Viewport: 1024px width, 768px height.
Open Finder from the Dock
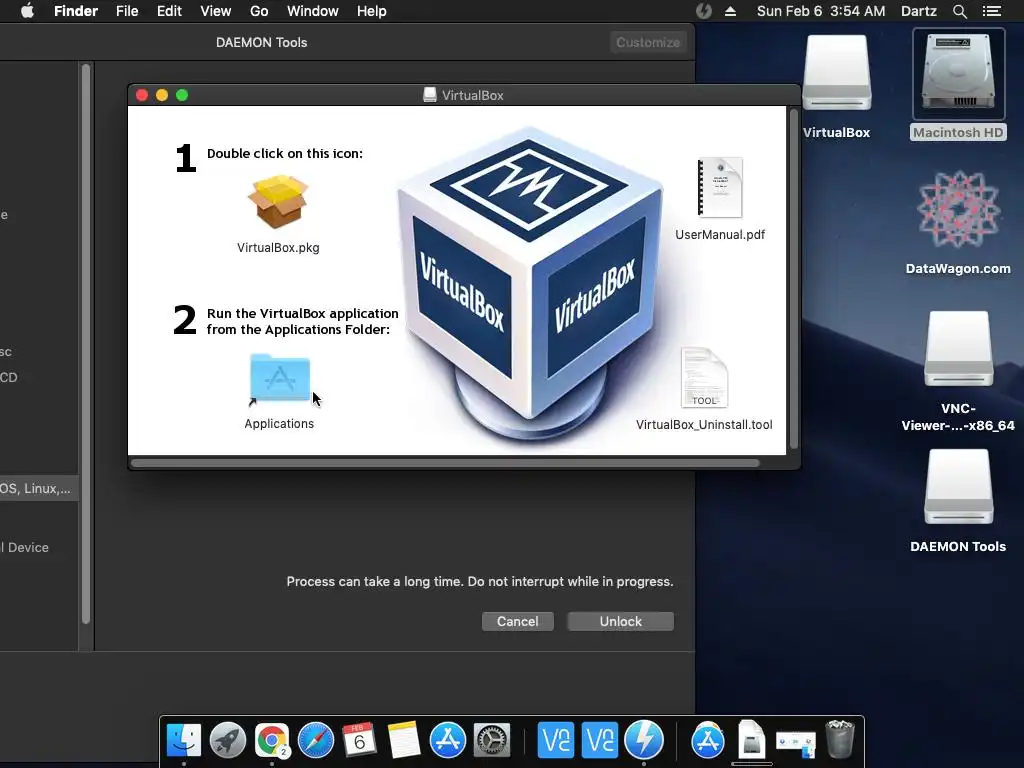(x=184, y=740)
